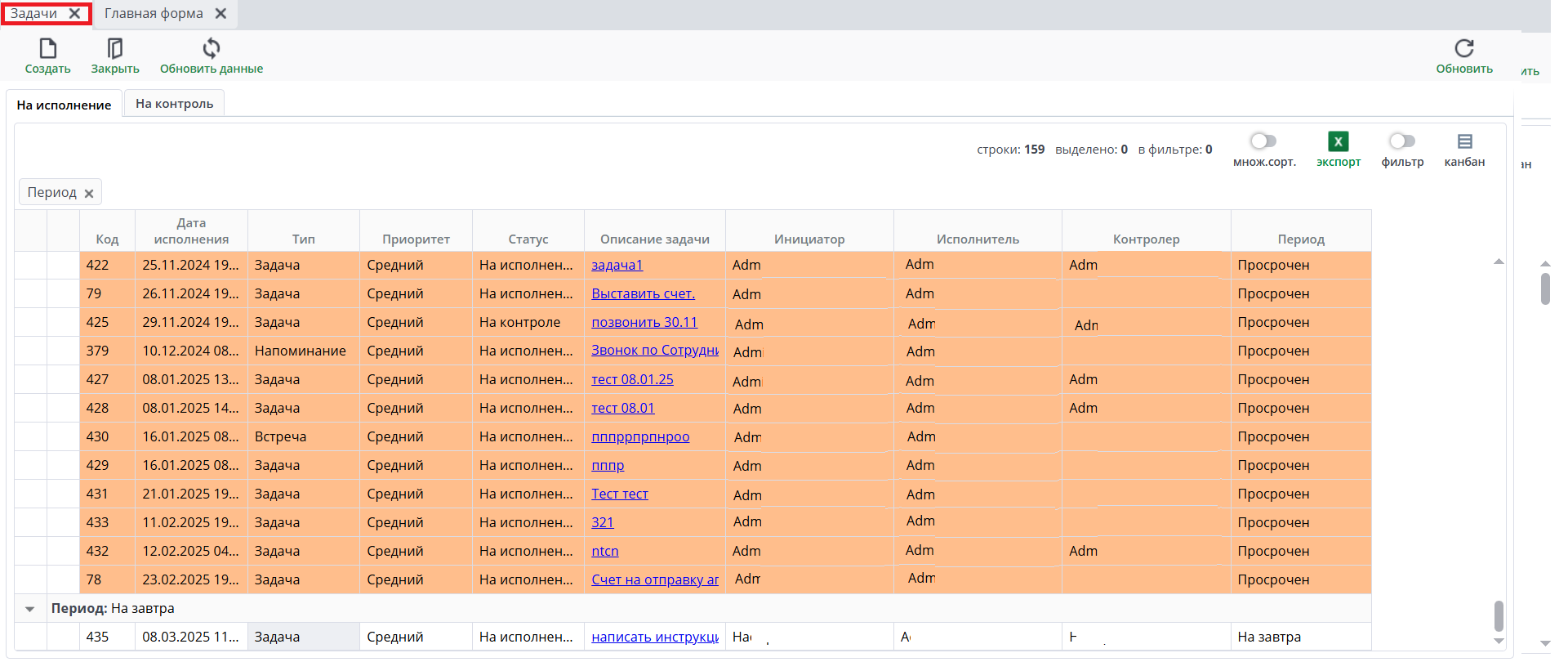The image size is (1568, 662).
Task: Open the канбан view icon
Action: pos(1464,142)
